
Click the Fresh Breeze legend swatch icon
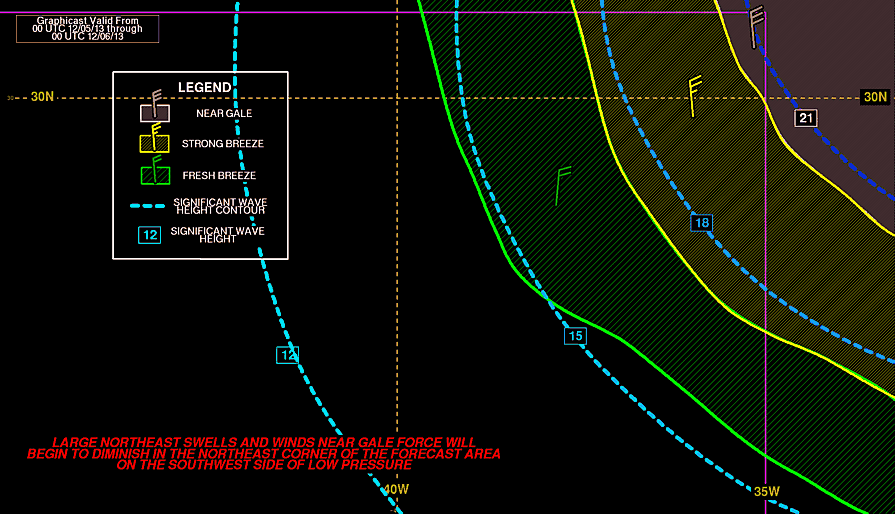click(155, 171)
